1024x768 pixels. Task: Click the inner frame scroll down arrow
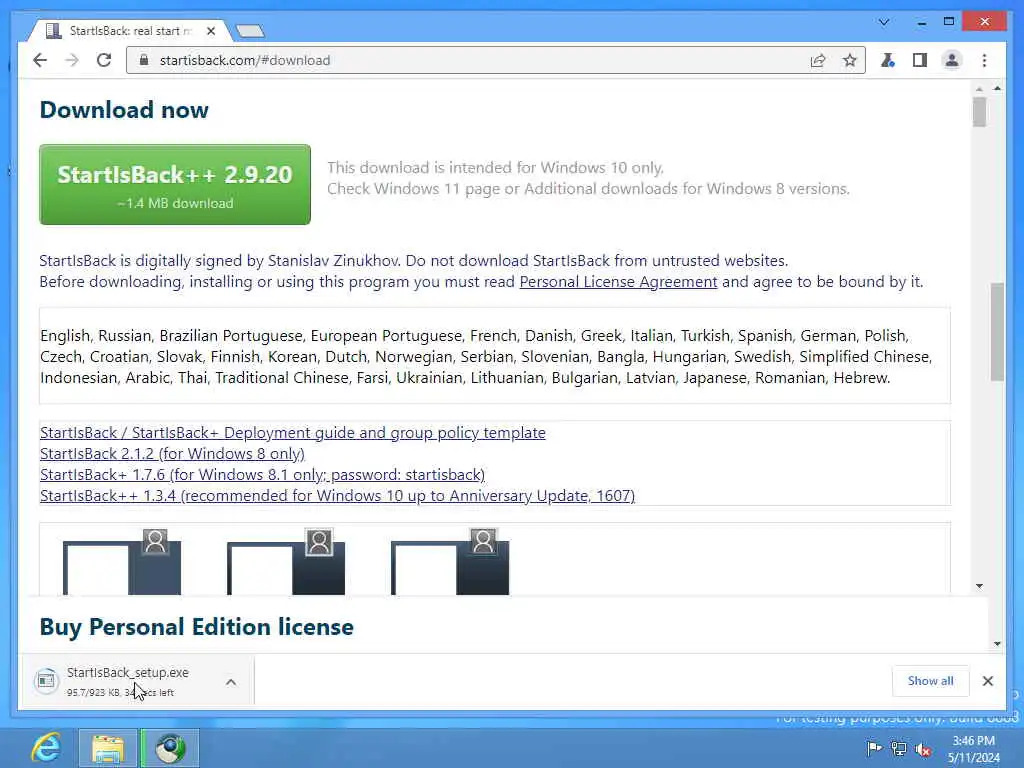pyautogui.click(x=979, y=586)
